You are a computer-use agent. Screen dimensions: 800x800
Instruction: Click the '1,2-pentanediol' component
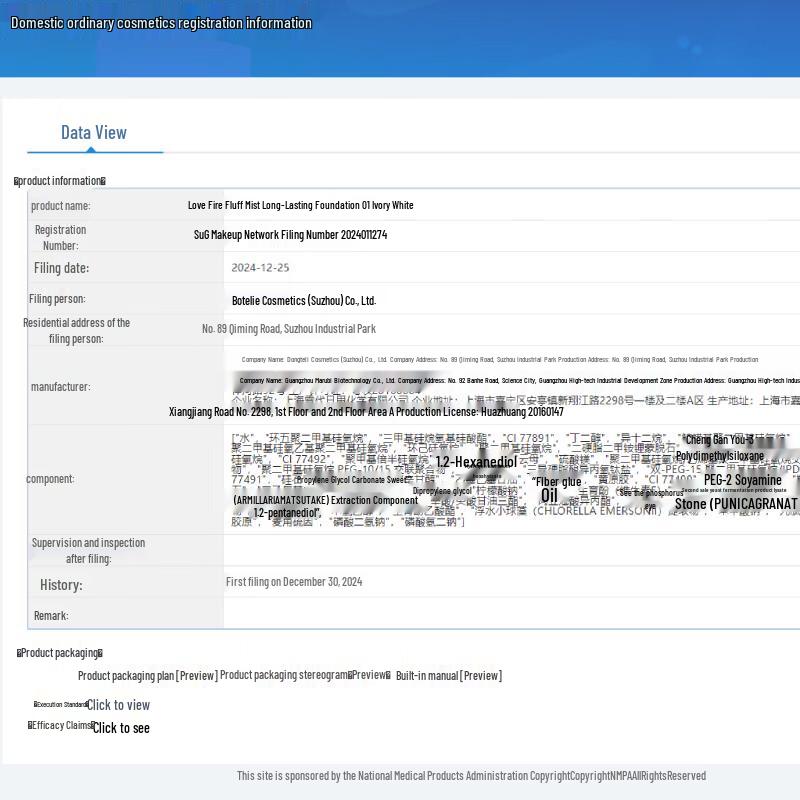click(287, 513)
